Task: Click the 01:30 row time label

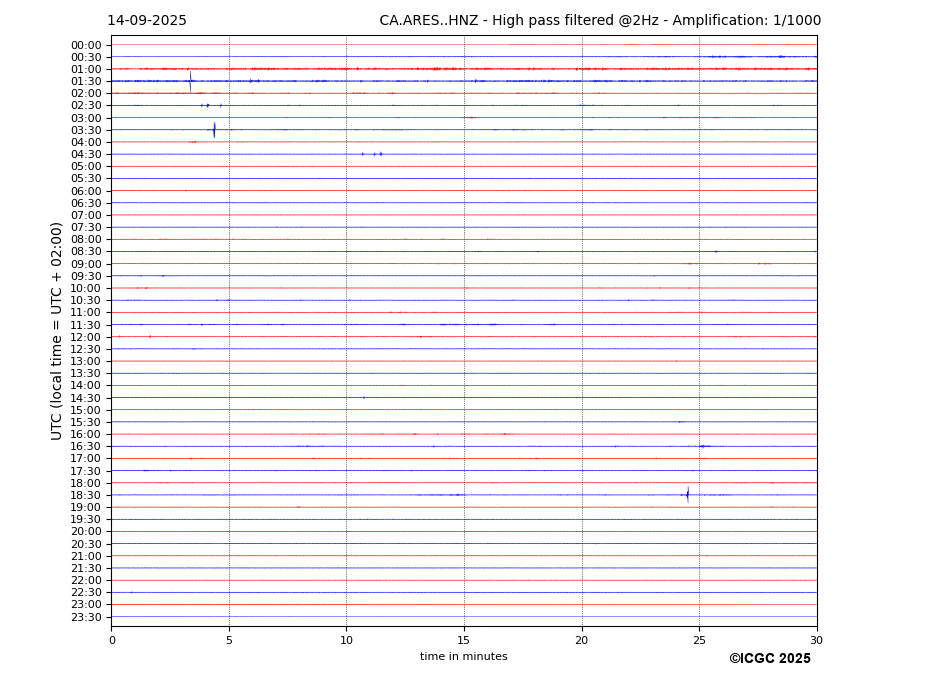Action: tap(86, 82)
